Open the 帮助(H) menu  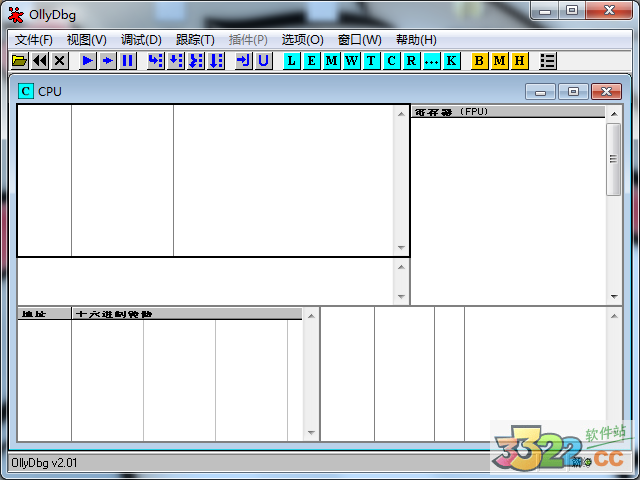[416, 40]
